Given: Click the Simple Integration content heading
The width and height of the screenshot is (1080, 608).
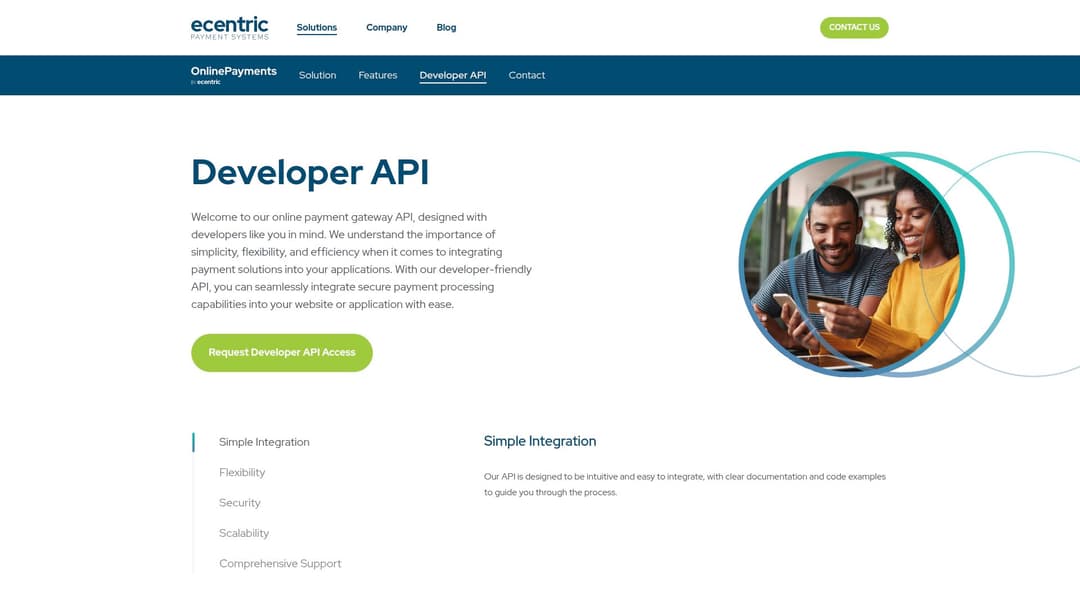Looking at the screenshot, I should [x=539, y=441].
